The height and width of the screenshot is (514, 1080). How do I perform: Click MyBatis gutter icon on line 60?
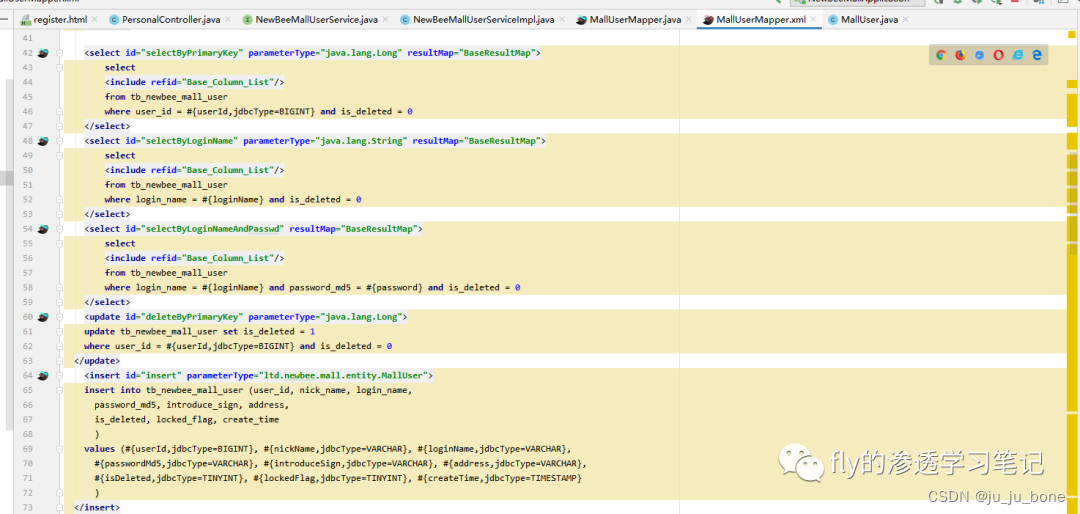pos(43,317)
